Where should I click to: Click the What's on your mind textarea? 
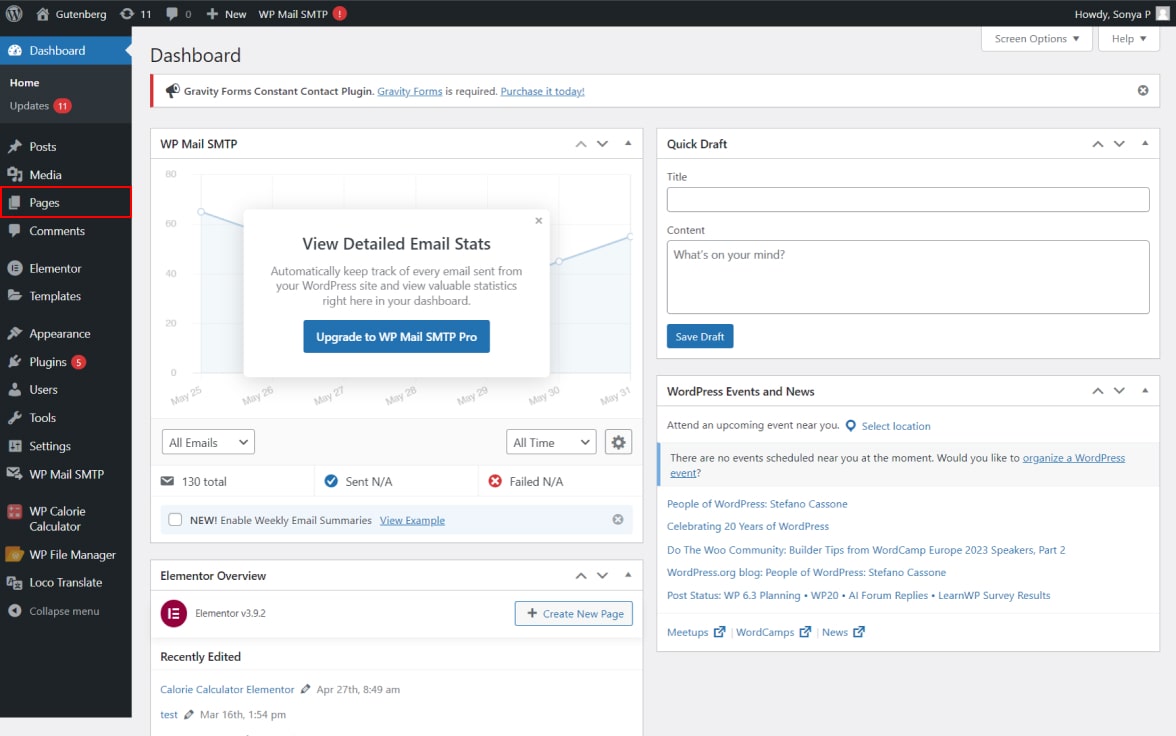(908, 277)
